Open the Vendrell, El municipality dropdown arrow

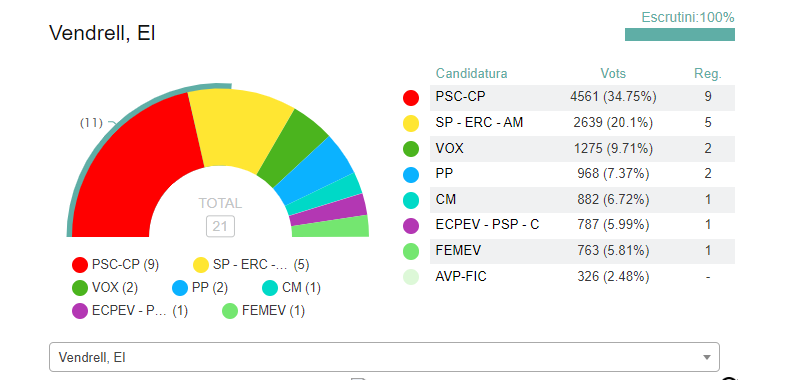pyautogui.click(x=707, y=358)
